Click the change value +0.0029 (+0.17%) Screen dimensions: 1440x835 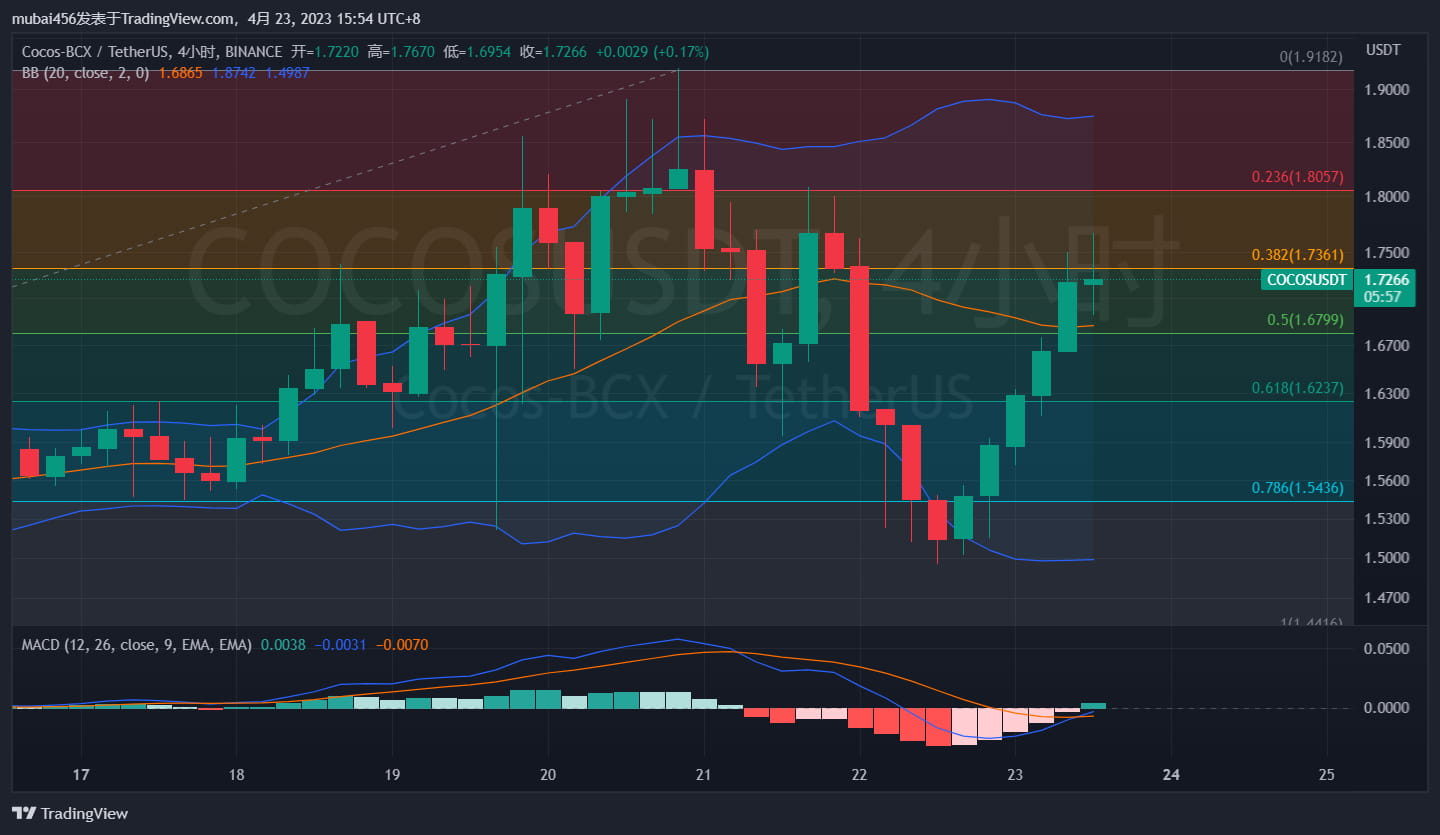[x=652, y=50]
